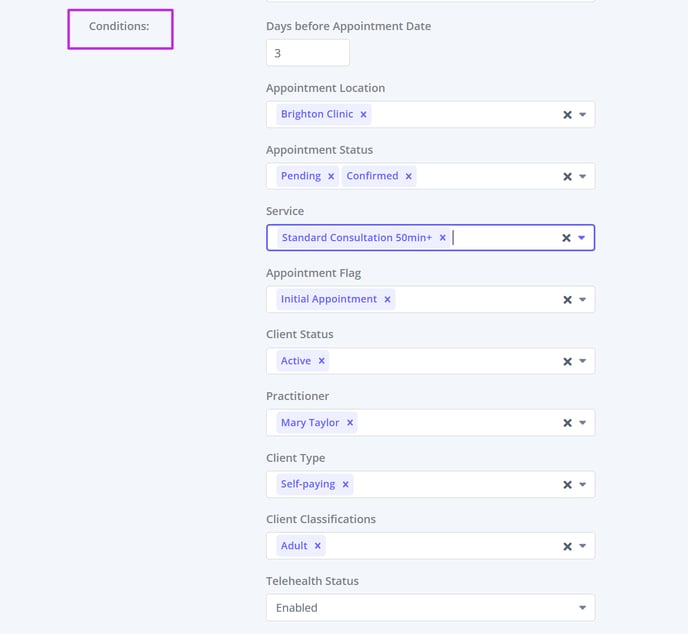The height and width of the screenshot is (634, 688).
Task: Remove the Mary Taylor practitioner tag
Action: (x=350, y=423)
